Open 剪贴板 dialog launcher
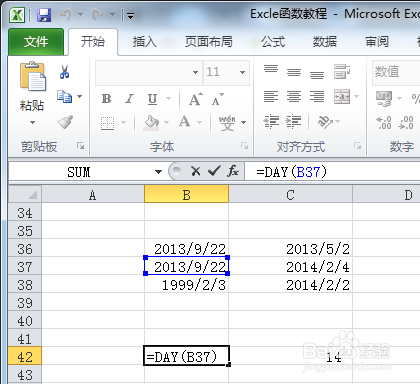420x384 pixels. pos(80,146)
